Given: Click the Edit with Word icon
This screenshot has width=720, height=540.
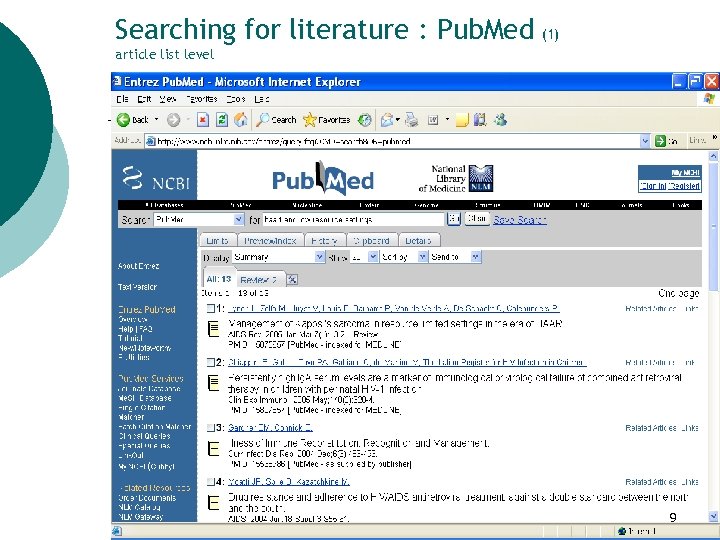Looking at the screenshot, I should (433, 120).
